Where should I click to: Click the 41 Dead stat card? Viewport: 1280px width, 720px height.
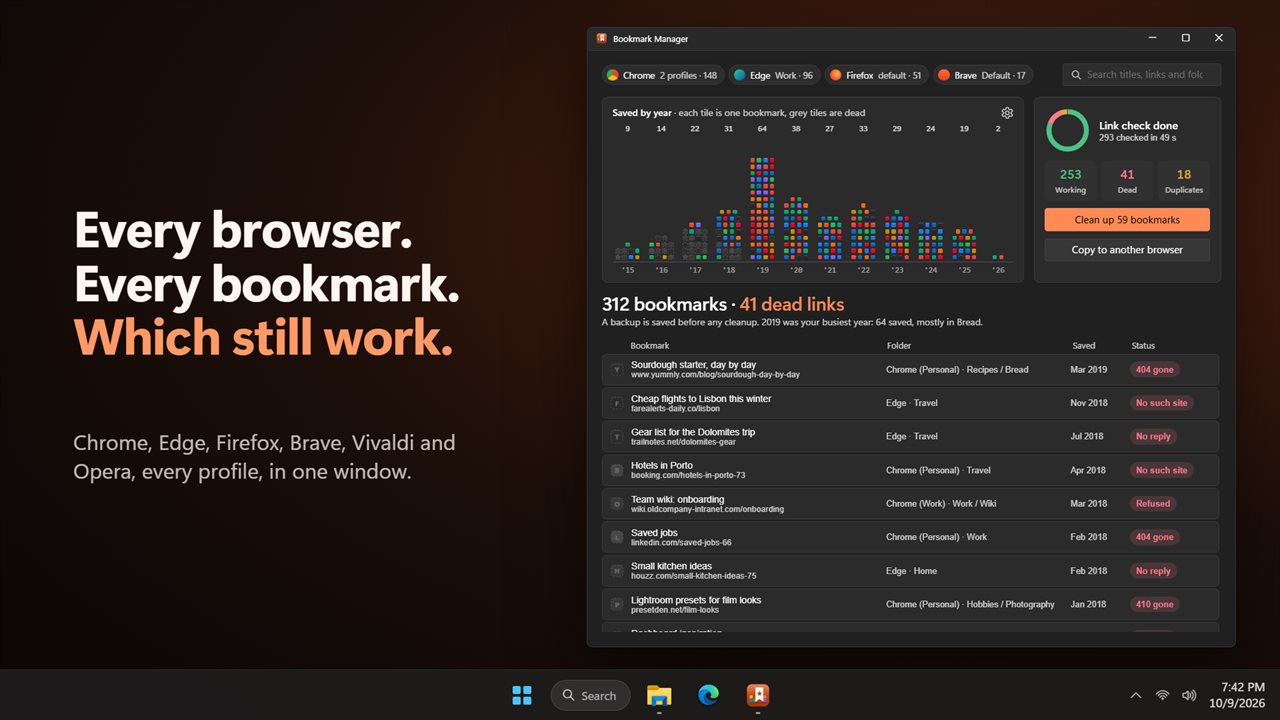click(1127, 180)
